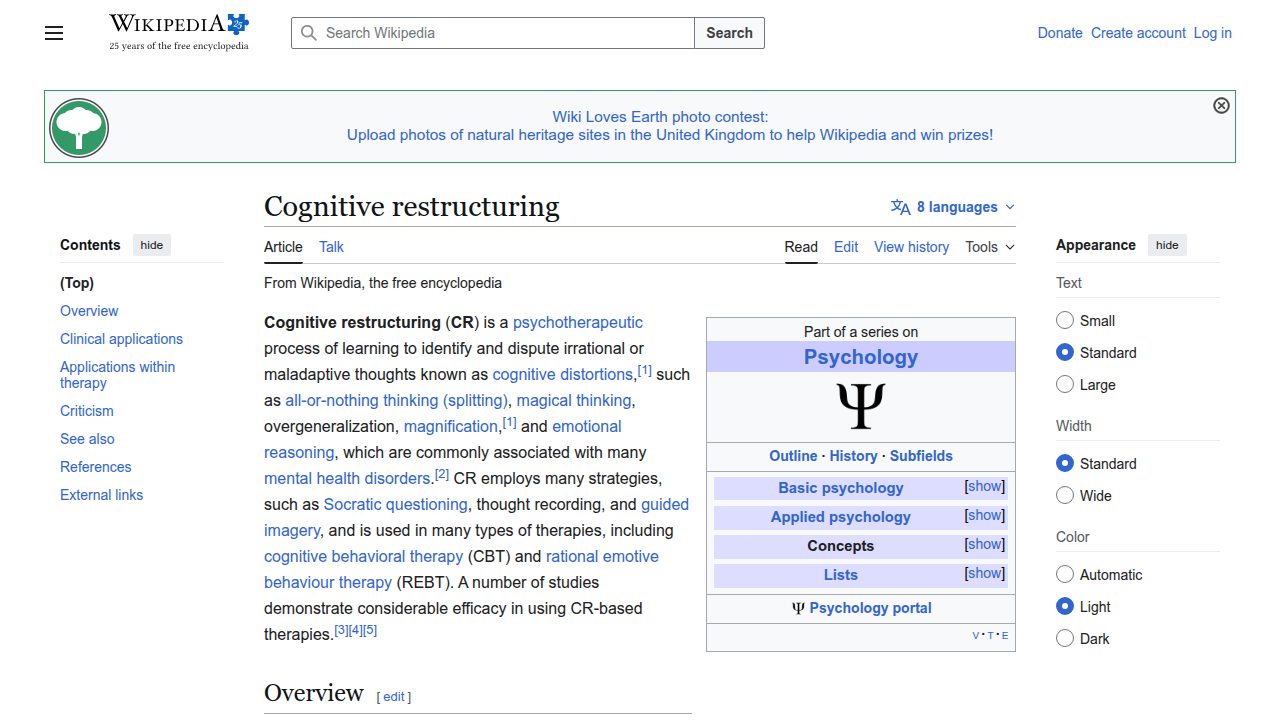Open the Tools dropdown menu

point(990,247)
